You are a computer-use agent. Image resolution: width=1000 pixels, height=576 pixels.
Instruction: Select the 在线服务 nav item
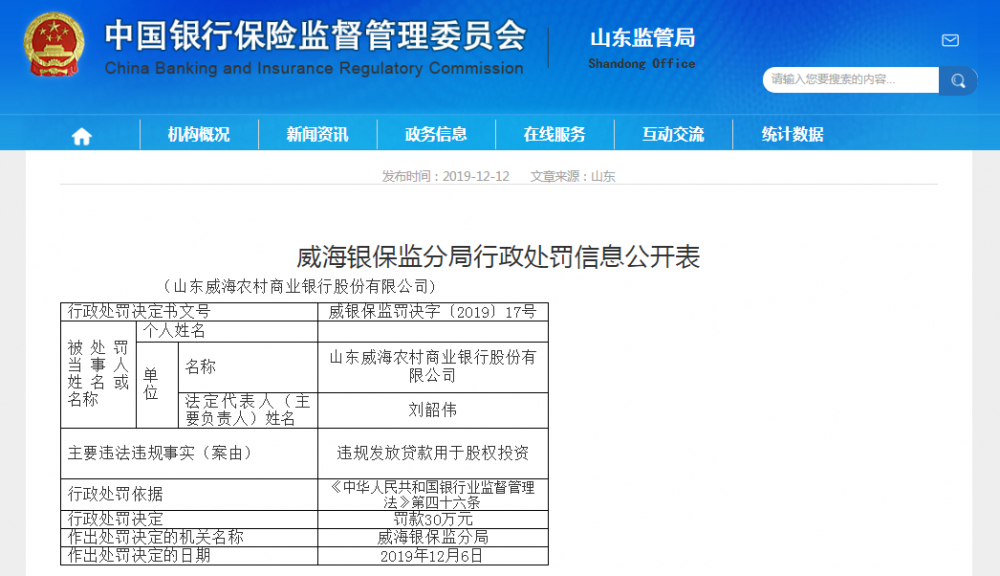[554, 135]
